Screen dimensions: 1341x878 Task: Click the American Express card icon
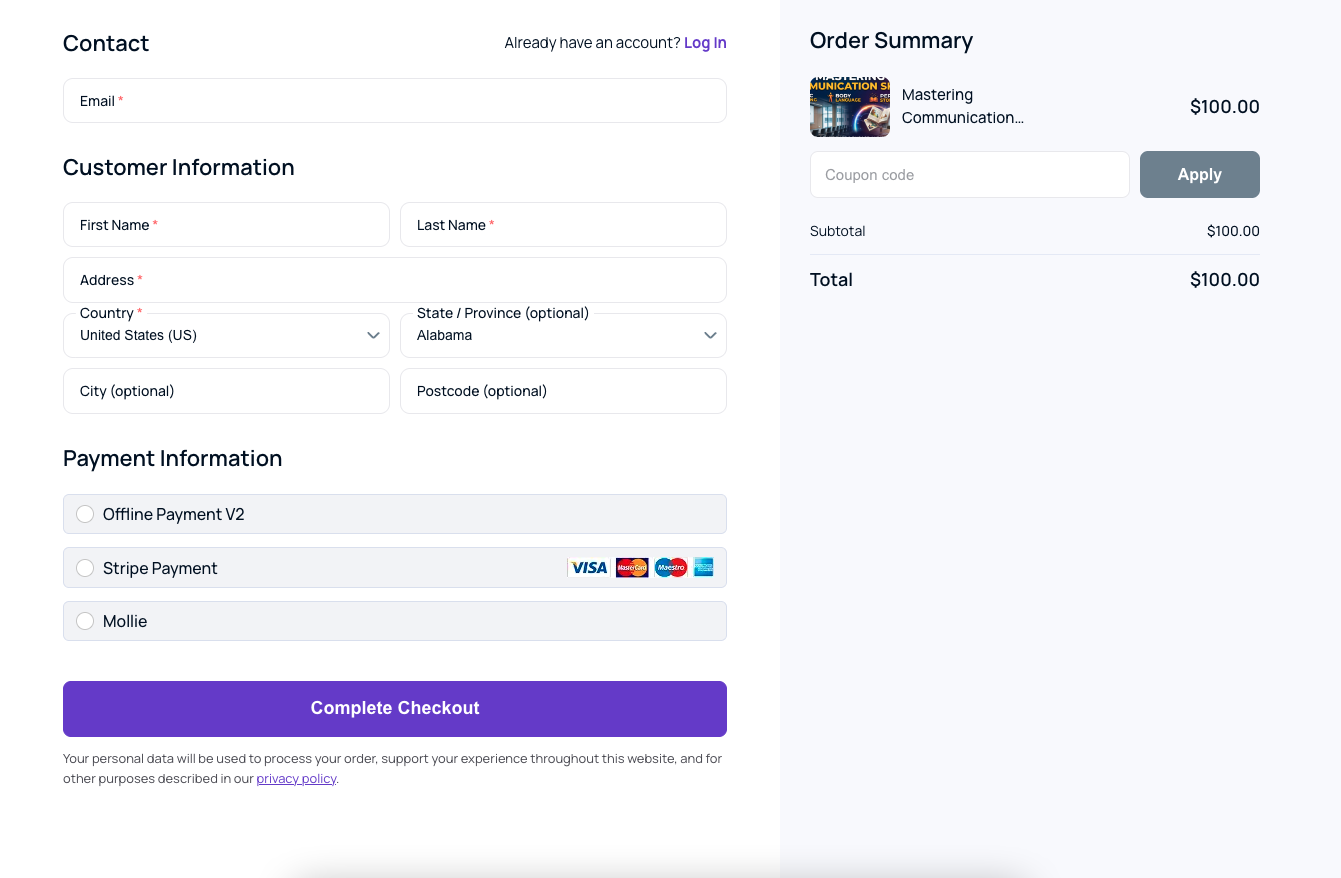(x=703, y=568)
